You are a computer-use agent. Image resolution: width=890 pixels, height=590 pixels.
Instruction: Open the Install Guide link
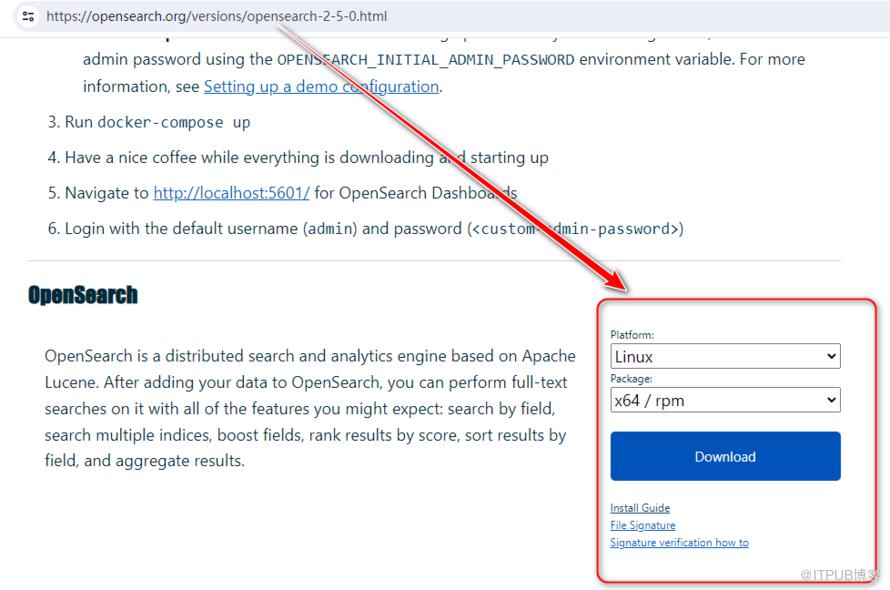tap(640, 508)
